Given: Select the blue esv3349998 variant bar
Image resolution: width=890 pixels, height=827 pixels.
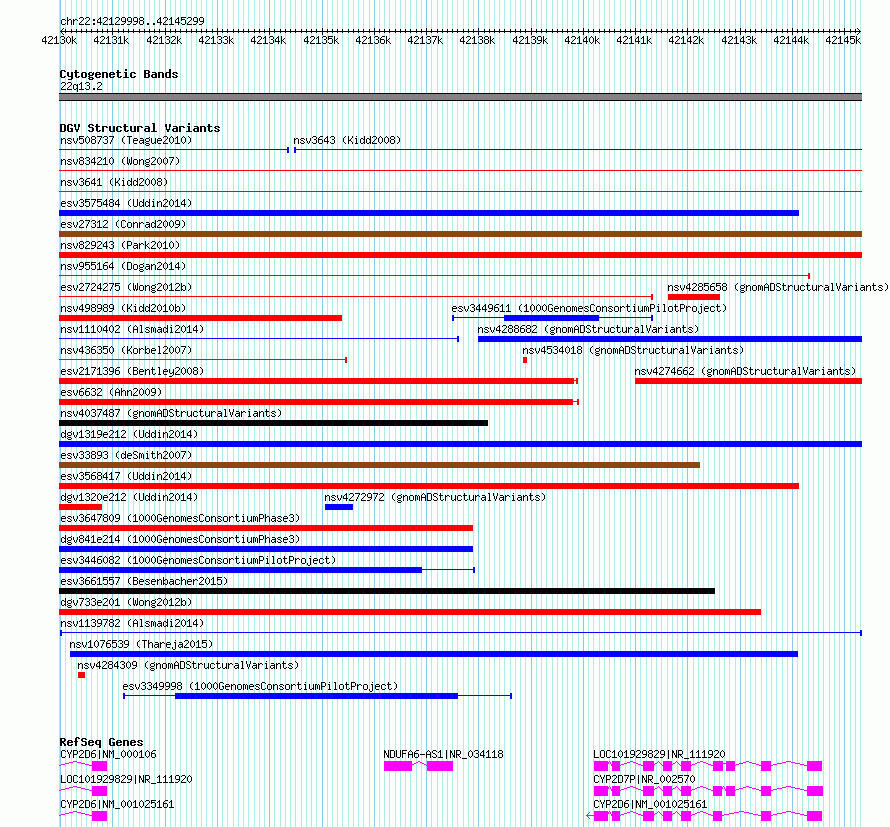Looking at the screenshot, I should tap(316, 696).
